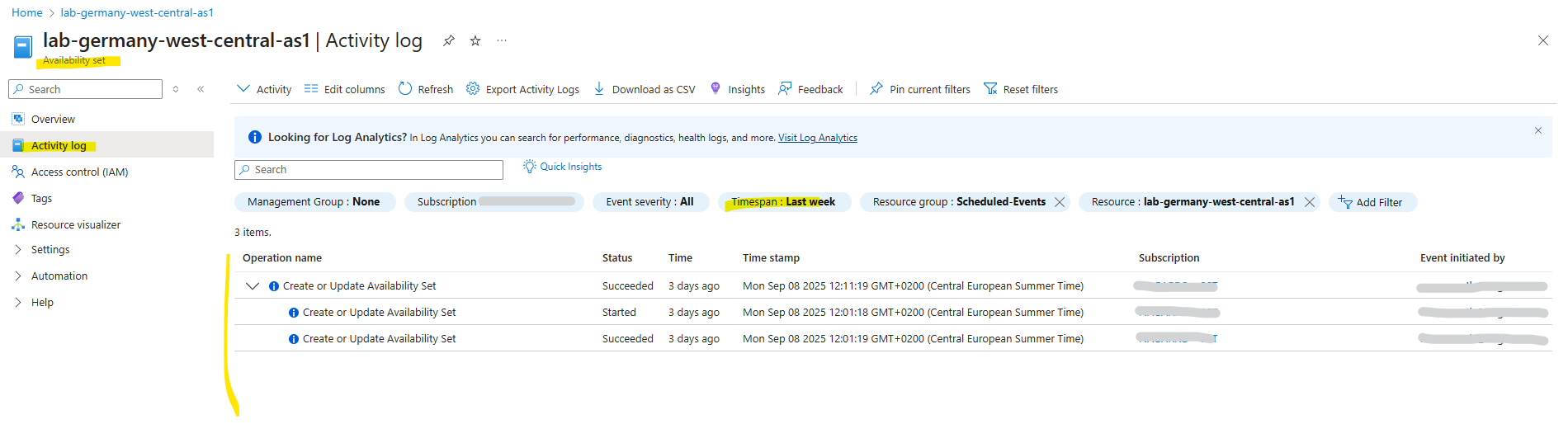
Task: Open the Event severity All filter
Action: [x=650, y=202]
